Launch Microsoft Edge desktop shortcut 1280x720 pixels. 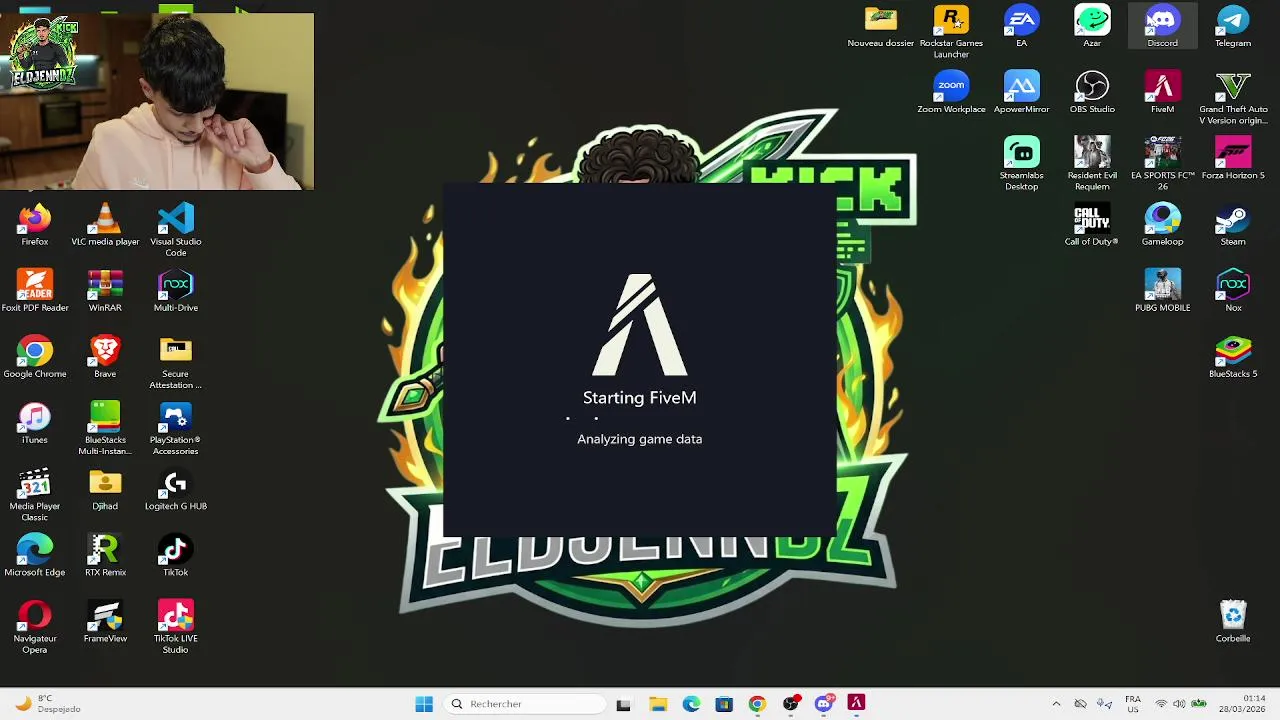34,555
